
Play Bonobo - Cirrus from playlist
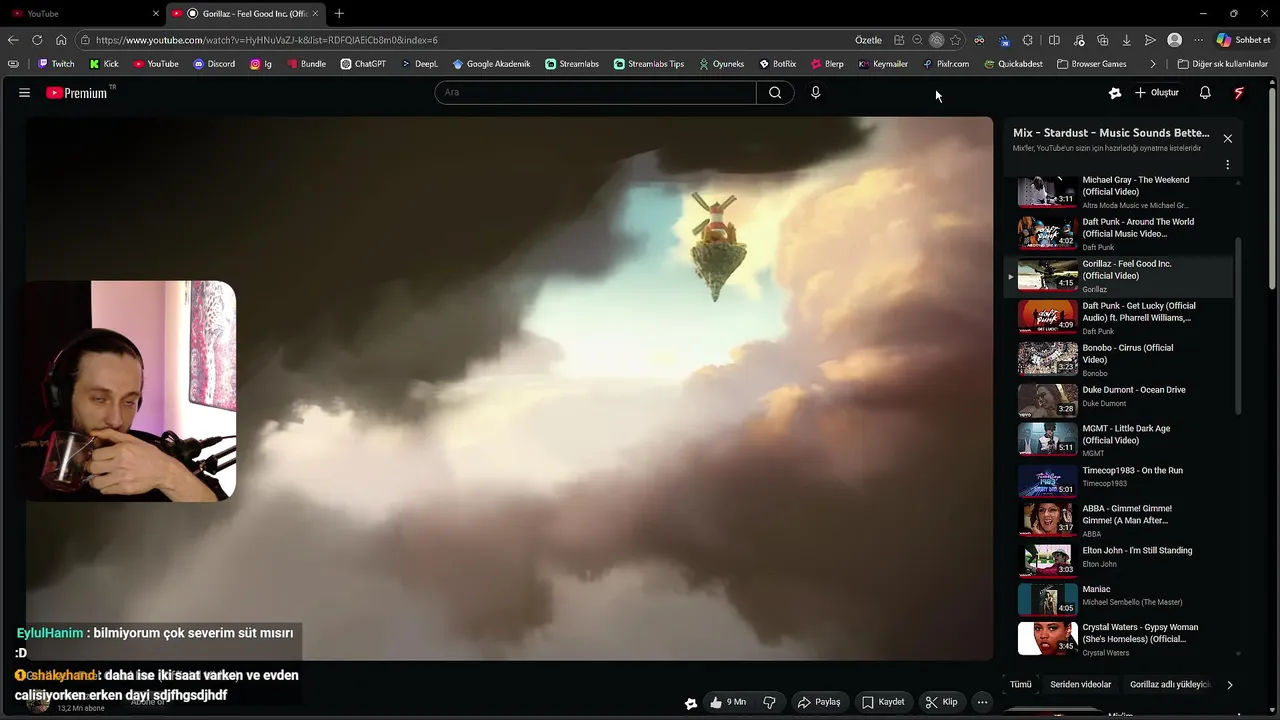coord(1118,359)
